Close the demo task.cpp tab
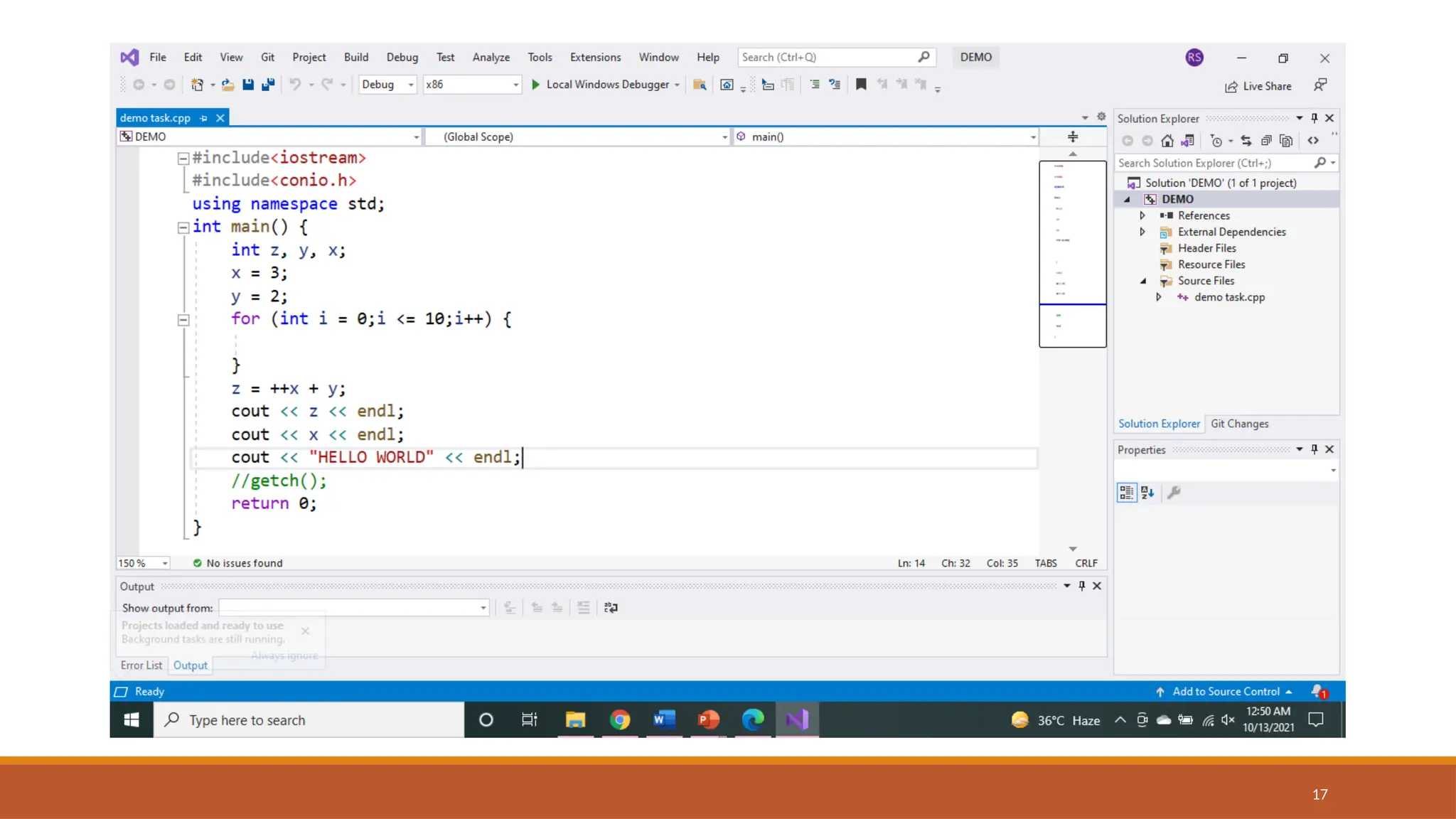The height and width of the screenshot is (819, 1456). [x=220, y=118]
